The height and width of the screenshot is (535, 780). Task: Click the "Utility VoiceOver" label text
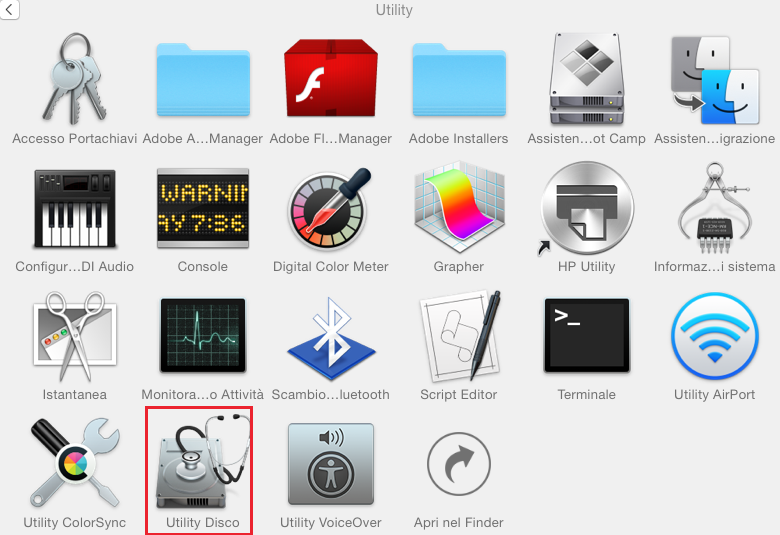point(331,523)
